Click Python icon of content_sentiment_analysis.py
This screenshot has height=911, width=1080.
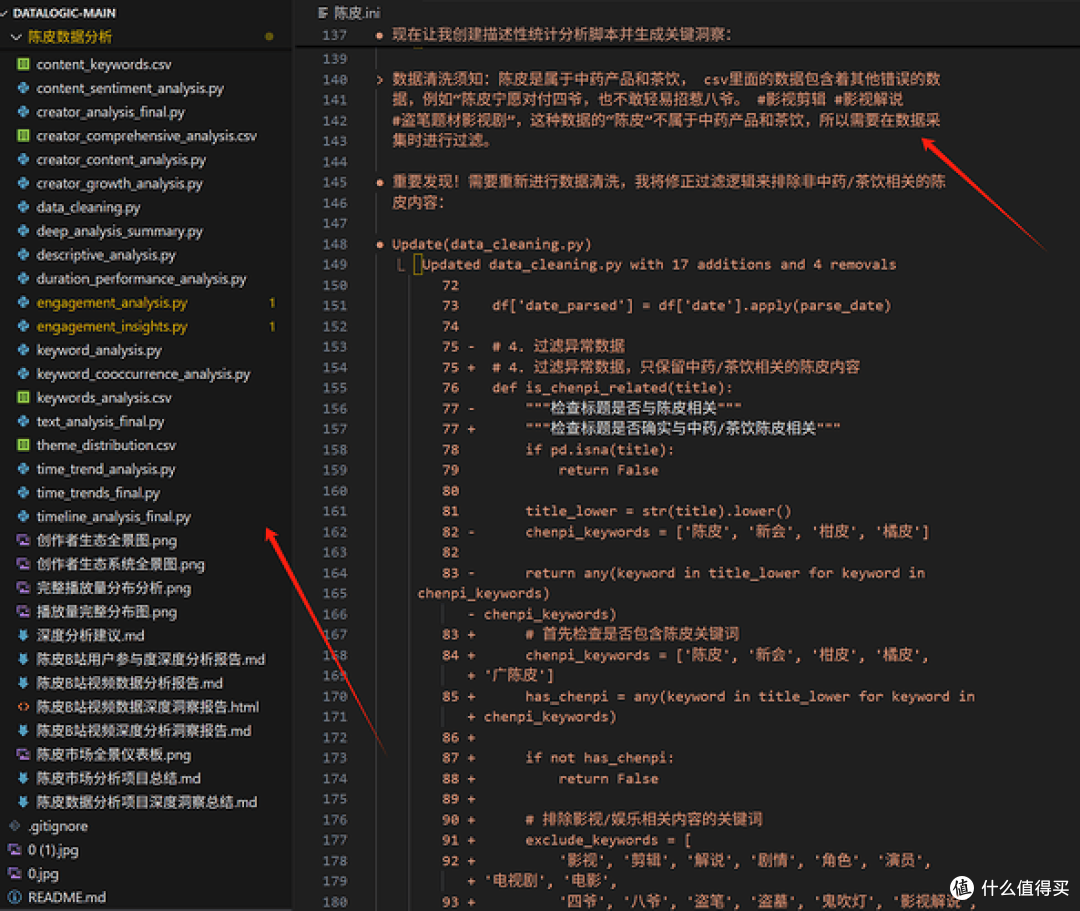pyautogui.click(x=23, y=88)
